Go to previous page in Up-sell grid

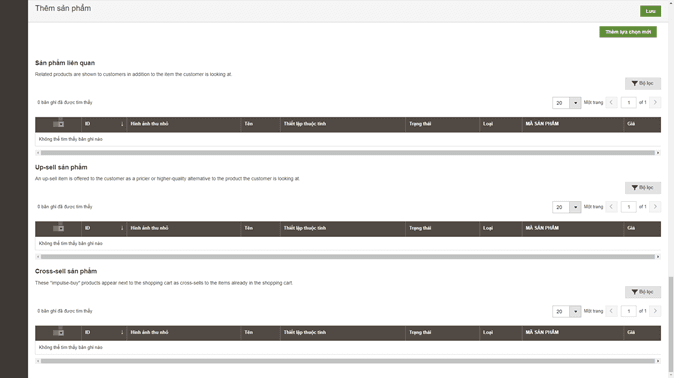[611, 207]
